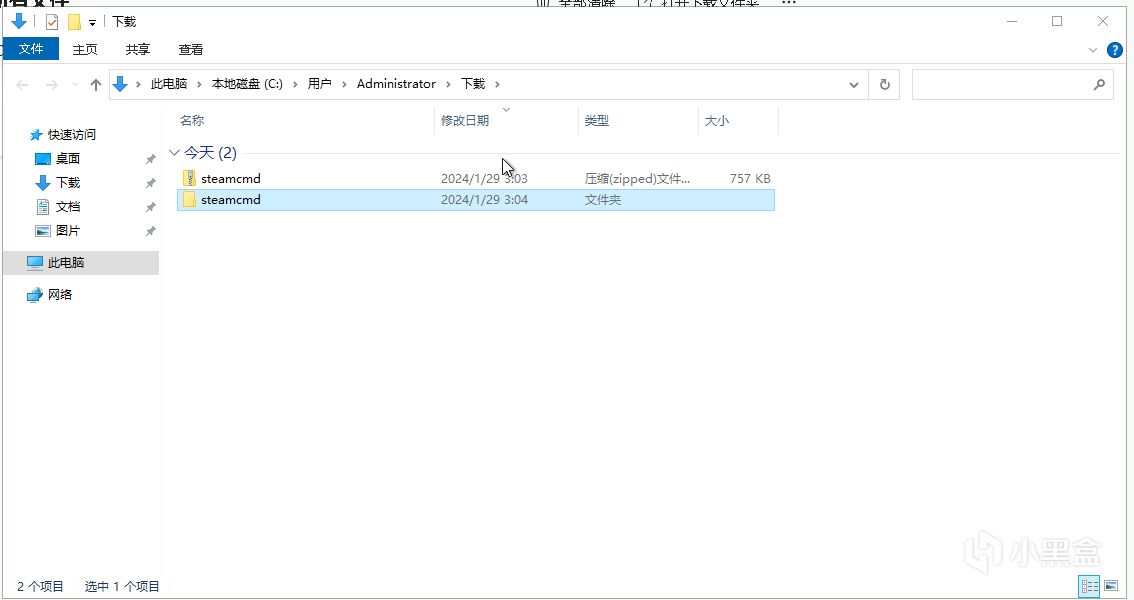Unpin 文档 using its pin icon
The width and height of the screenshot is (1134, 600).
[150, 207]
